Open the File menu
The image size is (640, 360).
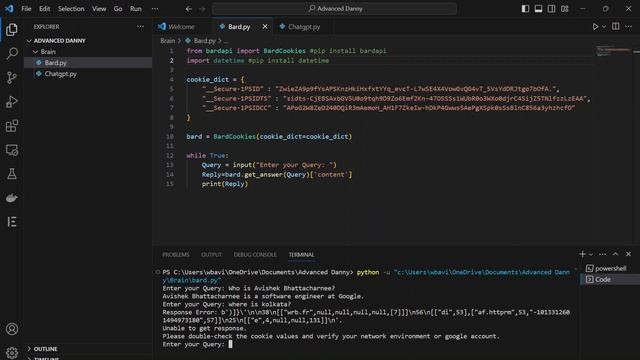coord(26,9)
